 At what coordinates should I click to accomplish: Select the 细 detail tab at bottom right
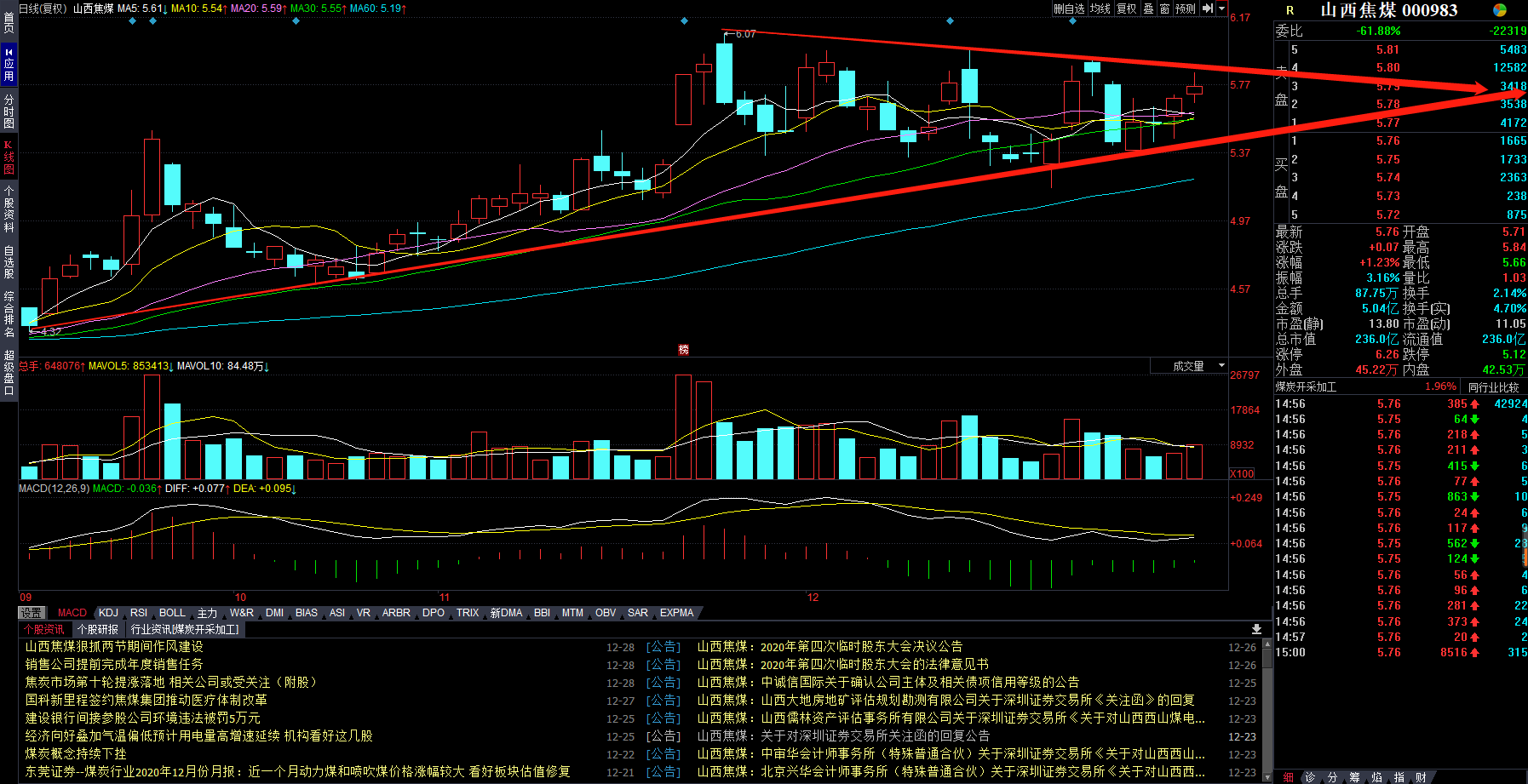tap(1289, 777)
